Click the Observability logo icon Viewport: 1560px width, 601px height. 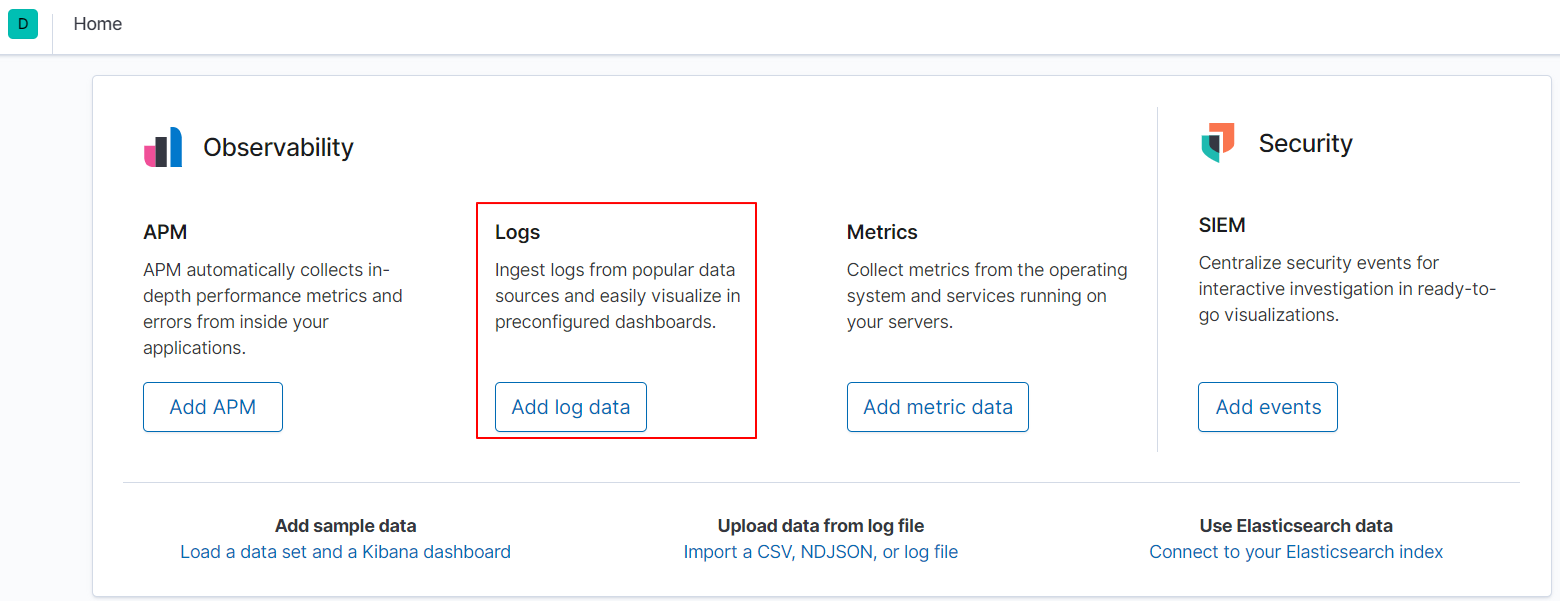click(x=163, y=147)
